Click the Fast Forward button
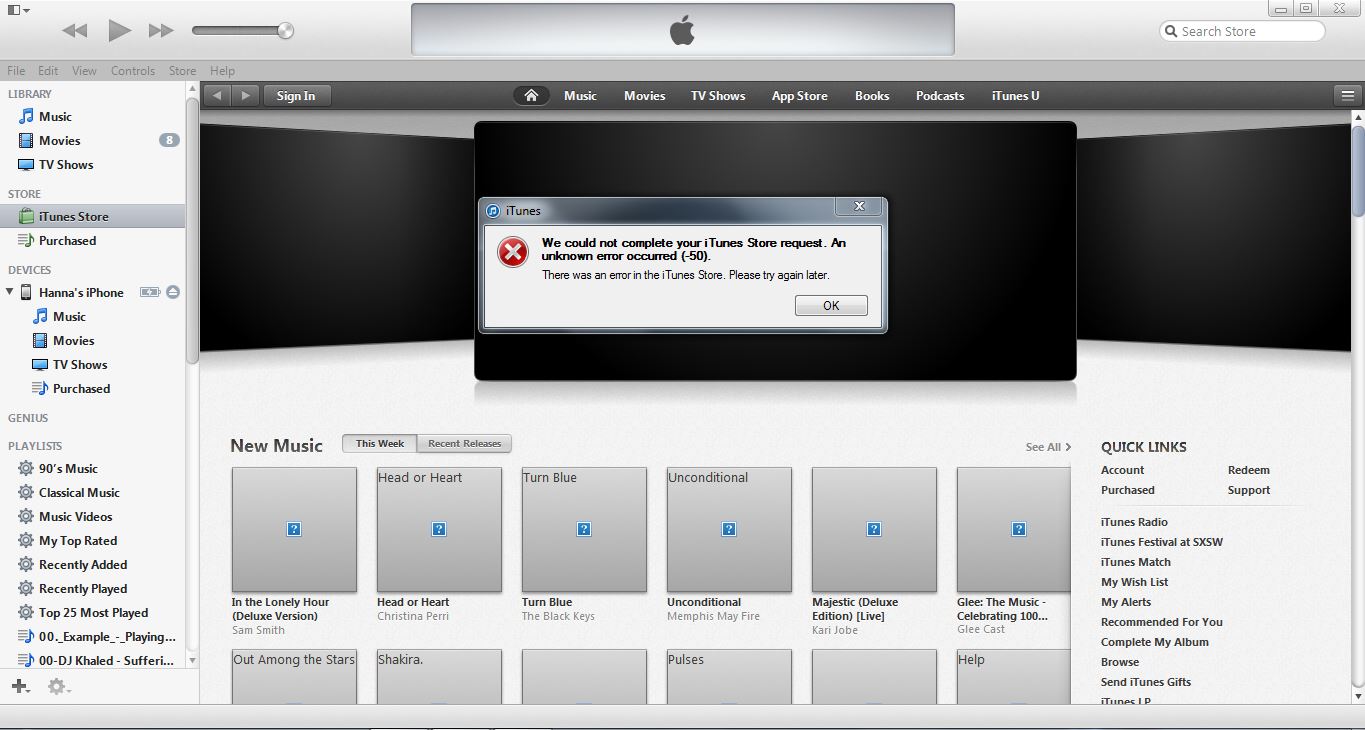 tap(161, 31)
